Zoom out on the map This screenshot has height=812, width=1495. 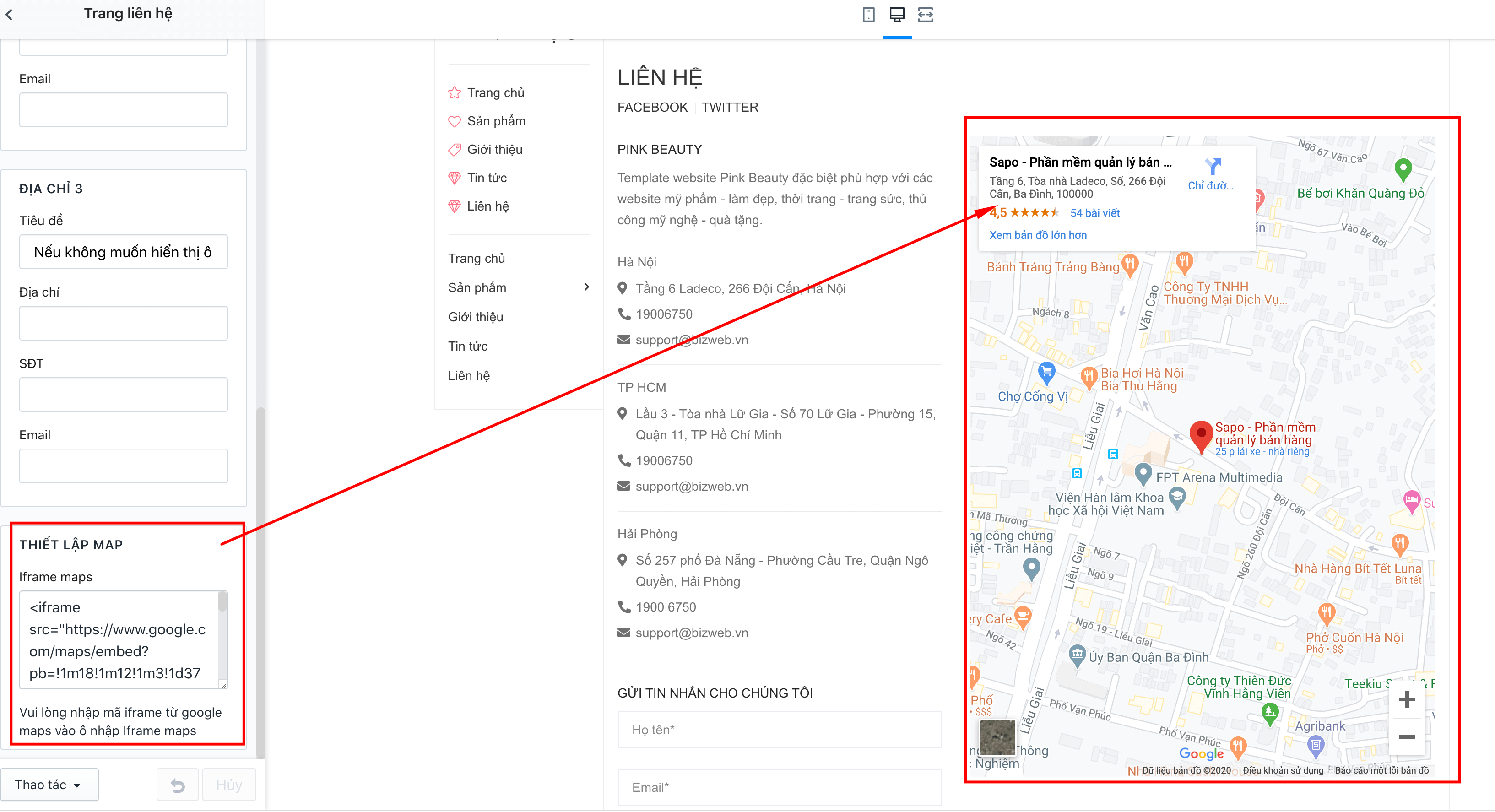click(x=1406, y=737)
